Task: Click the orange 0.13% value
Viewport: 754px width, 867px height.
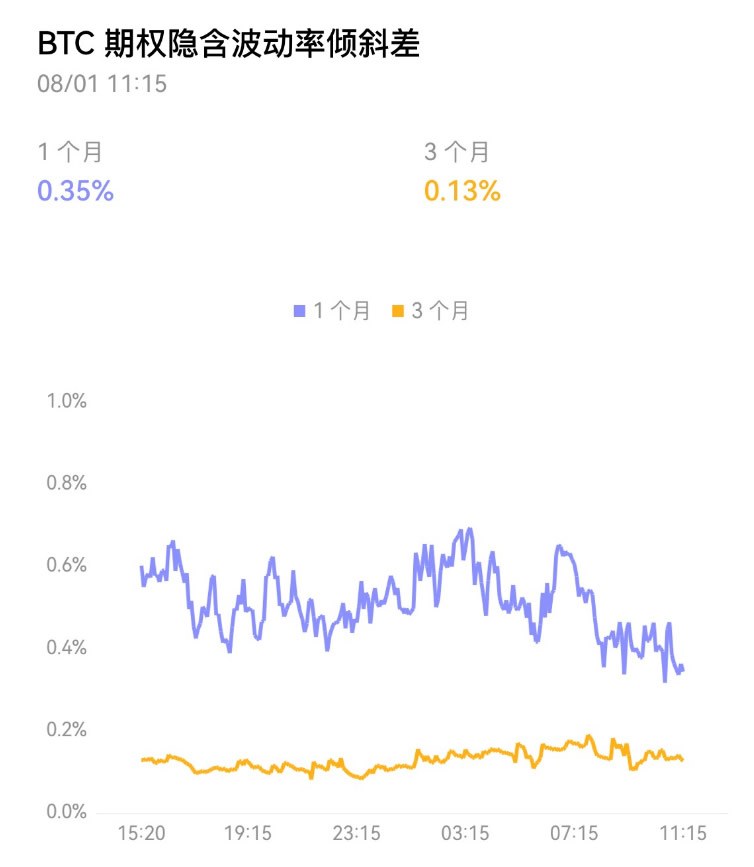Action: tap(462, 191)
